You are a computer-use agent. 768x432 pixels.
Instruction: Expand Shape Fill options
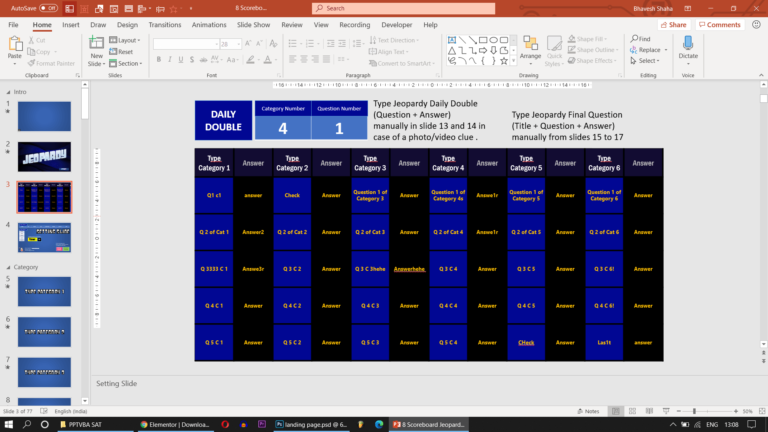coord(587,39)
